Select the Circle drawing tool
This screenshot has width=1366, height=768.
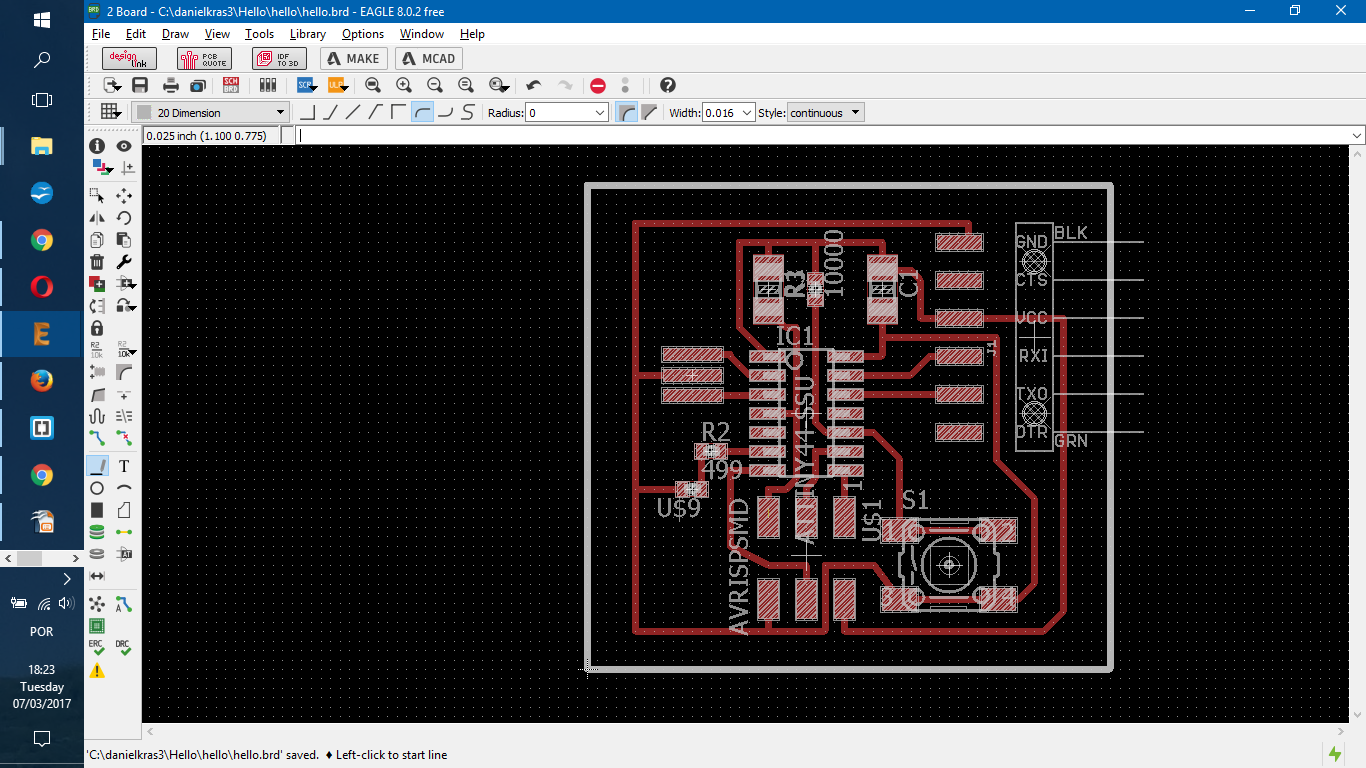click(97, 488)
